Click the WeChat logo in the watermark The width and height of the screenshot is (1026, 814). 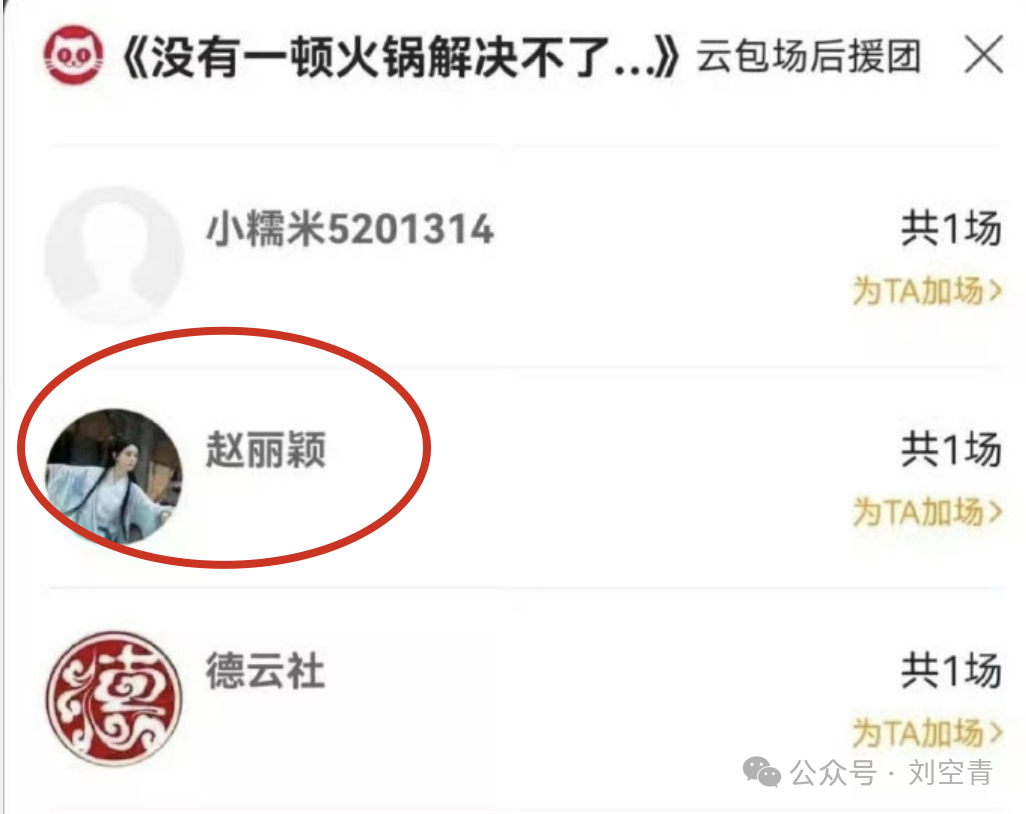click(x=762, y=772)
